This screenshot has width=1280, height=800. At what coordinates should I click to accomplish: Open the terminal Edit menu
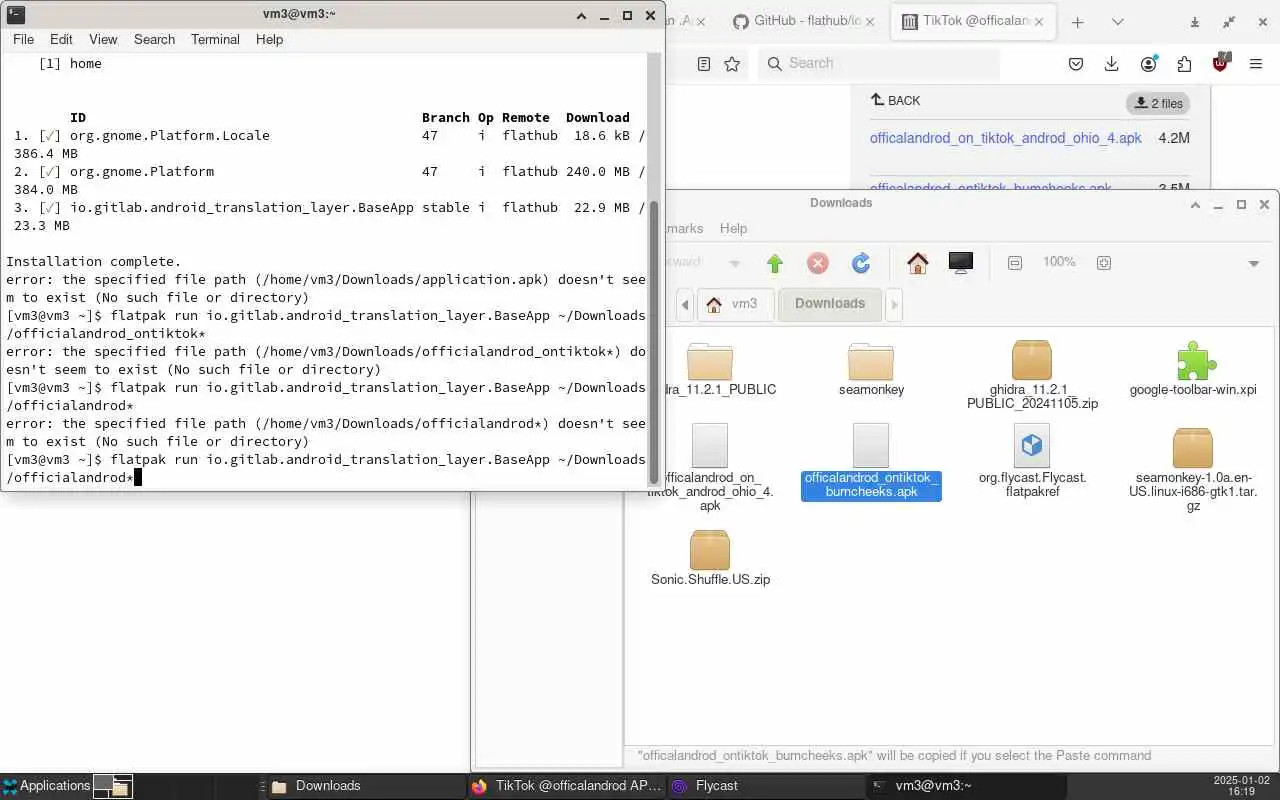click(61, 39)
